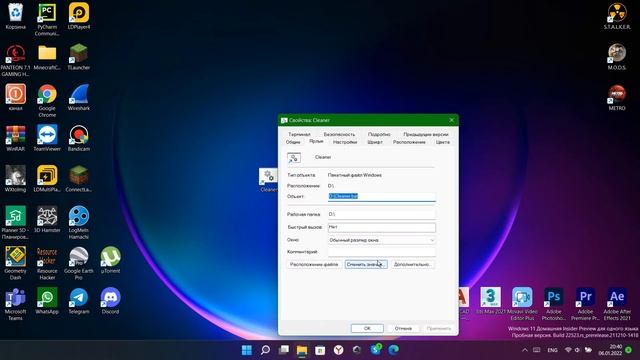Launch Wireshark from the desktop
The width and height of the screenshot is (640, 360).
(x=79, y=98)
